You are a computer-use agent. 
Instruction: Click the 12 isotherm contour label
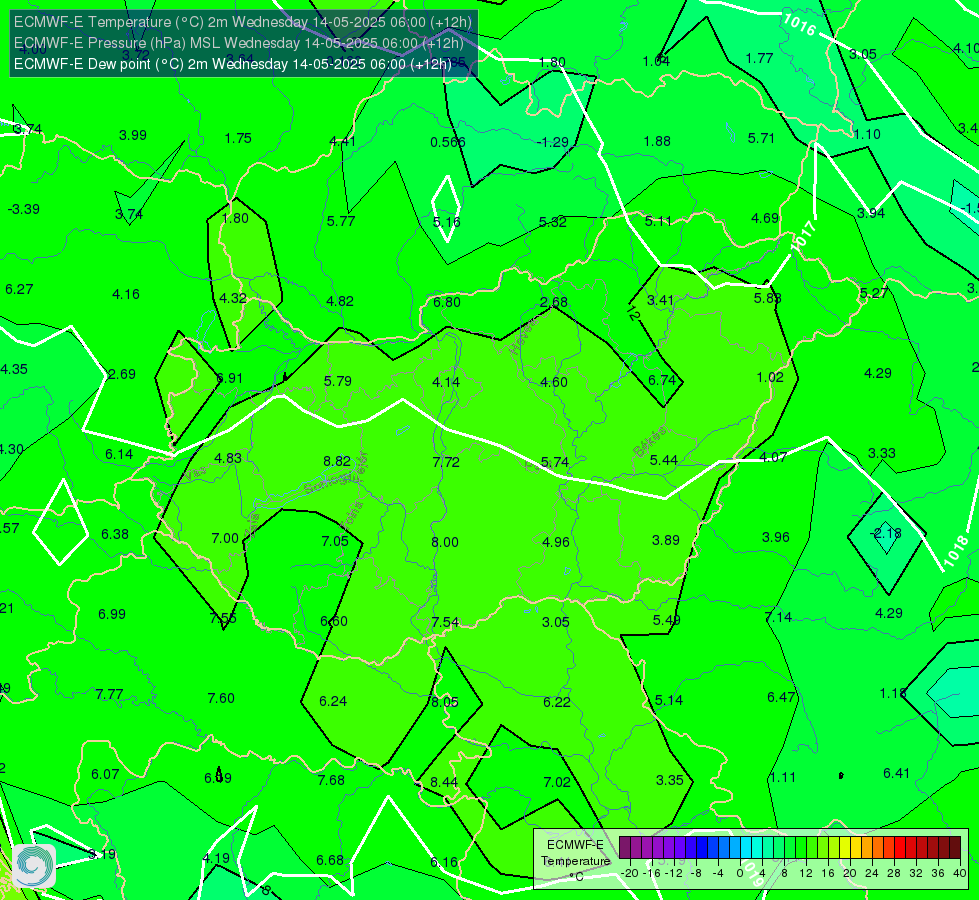click(x=633, y=313)
